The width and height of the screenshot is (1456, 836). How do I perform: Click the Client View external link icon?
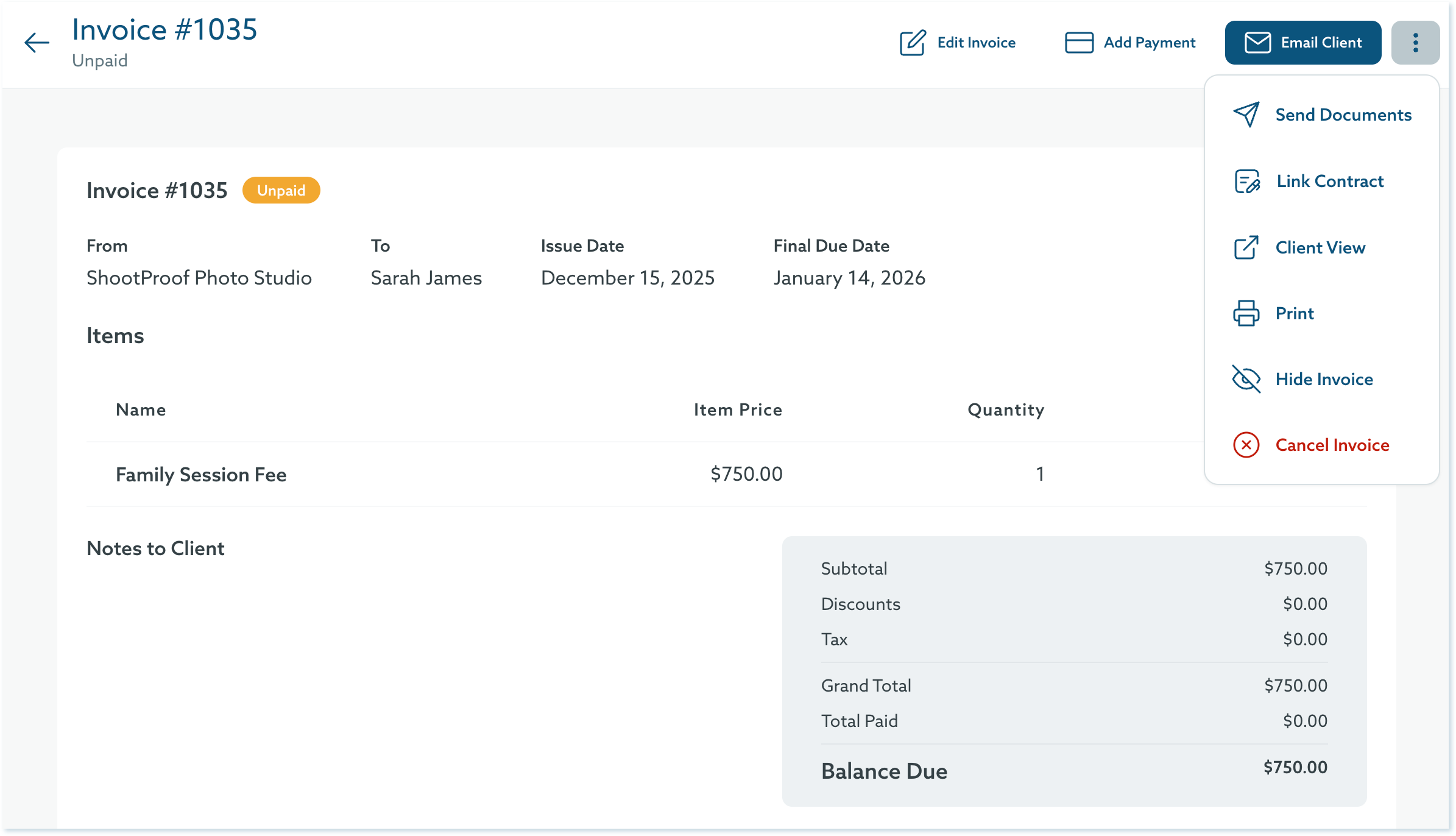1246,247
